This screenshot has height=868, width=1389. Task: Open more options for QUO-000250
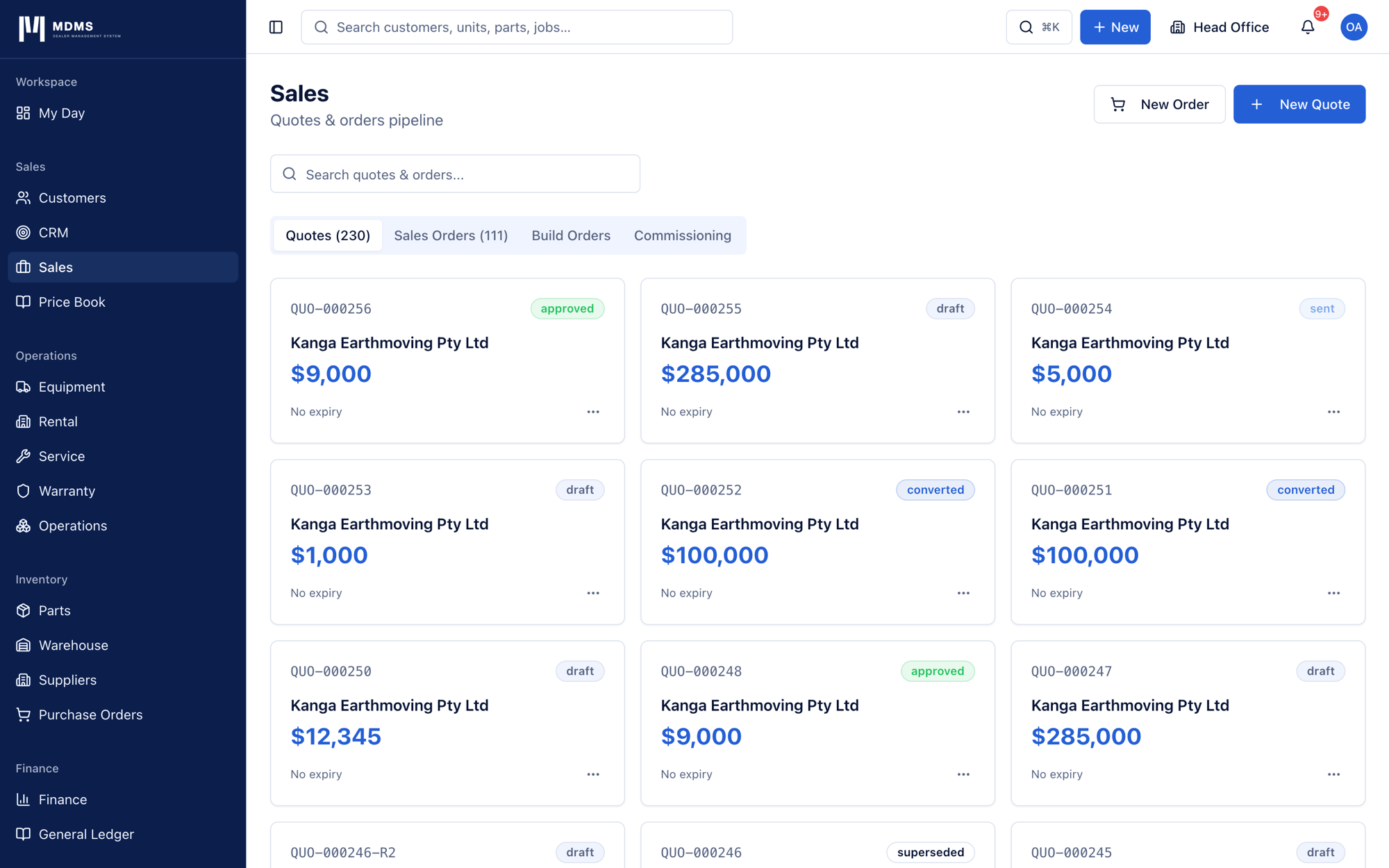593,774
